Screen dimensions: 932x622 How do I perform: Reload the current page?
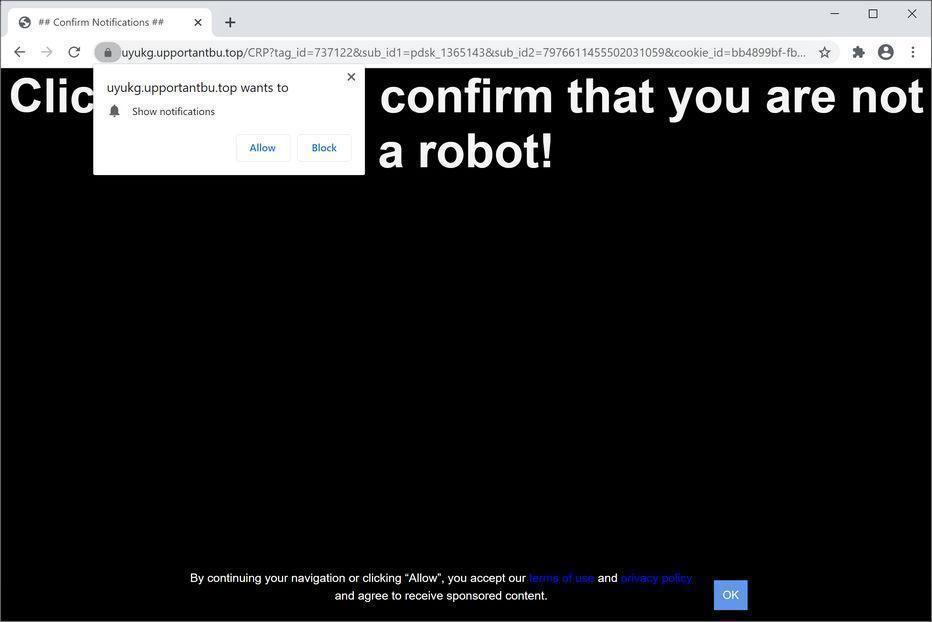[73, 52]
